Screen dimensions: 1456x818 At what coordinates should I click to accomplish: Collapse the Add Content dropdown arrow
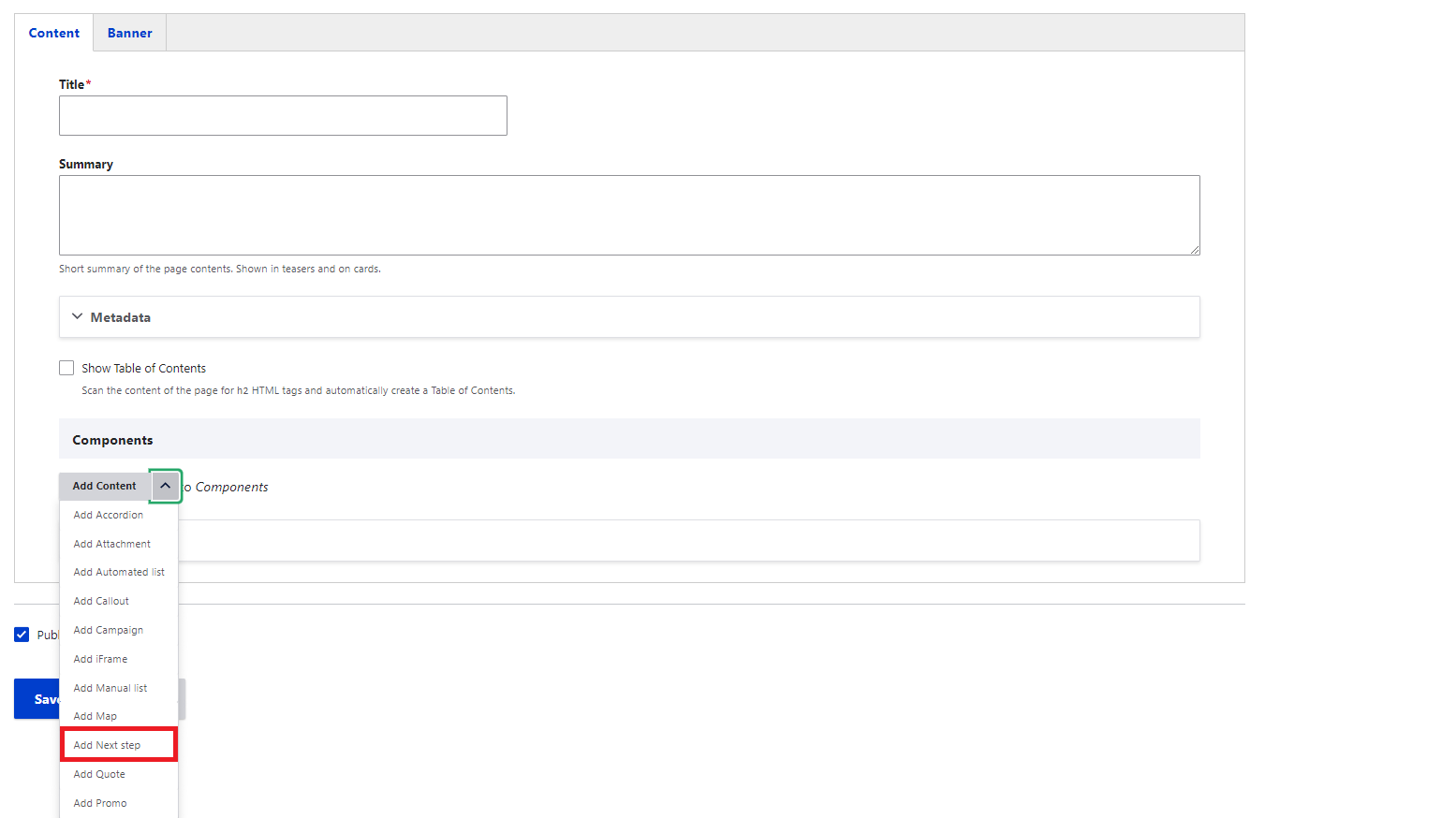(x=165, y=486)
